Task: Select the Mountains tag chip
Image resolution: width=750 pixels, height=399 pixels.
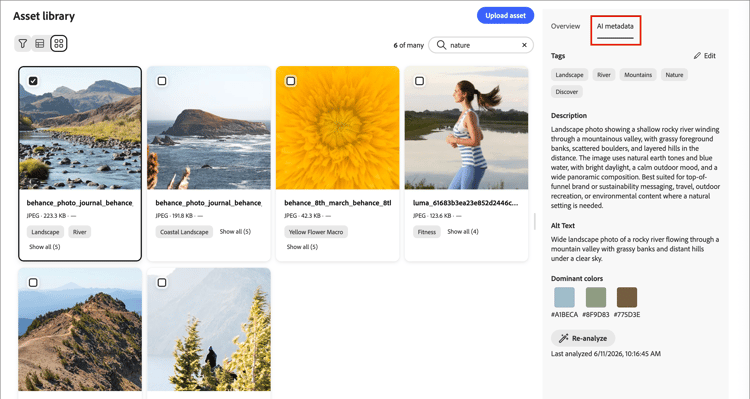Action: click(638, 75)
